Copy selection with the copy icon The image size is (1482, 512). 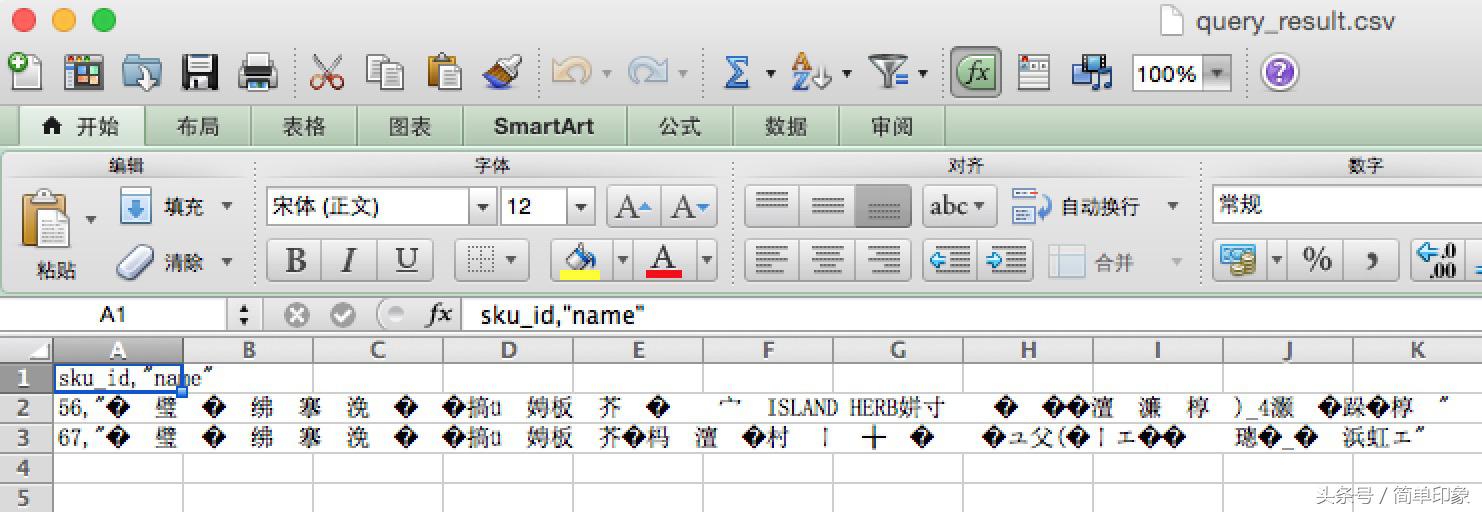(x=384, y=73)
